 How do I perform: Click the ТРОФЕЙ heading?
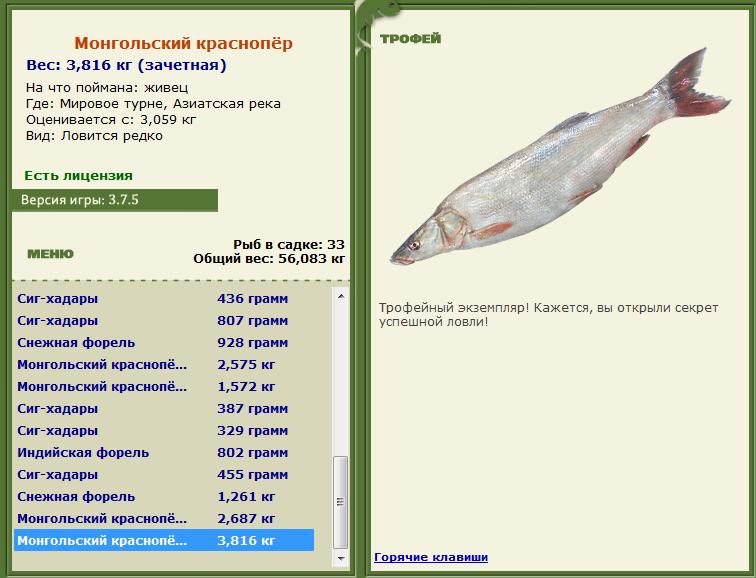(410, 39)
